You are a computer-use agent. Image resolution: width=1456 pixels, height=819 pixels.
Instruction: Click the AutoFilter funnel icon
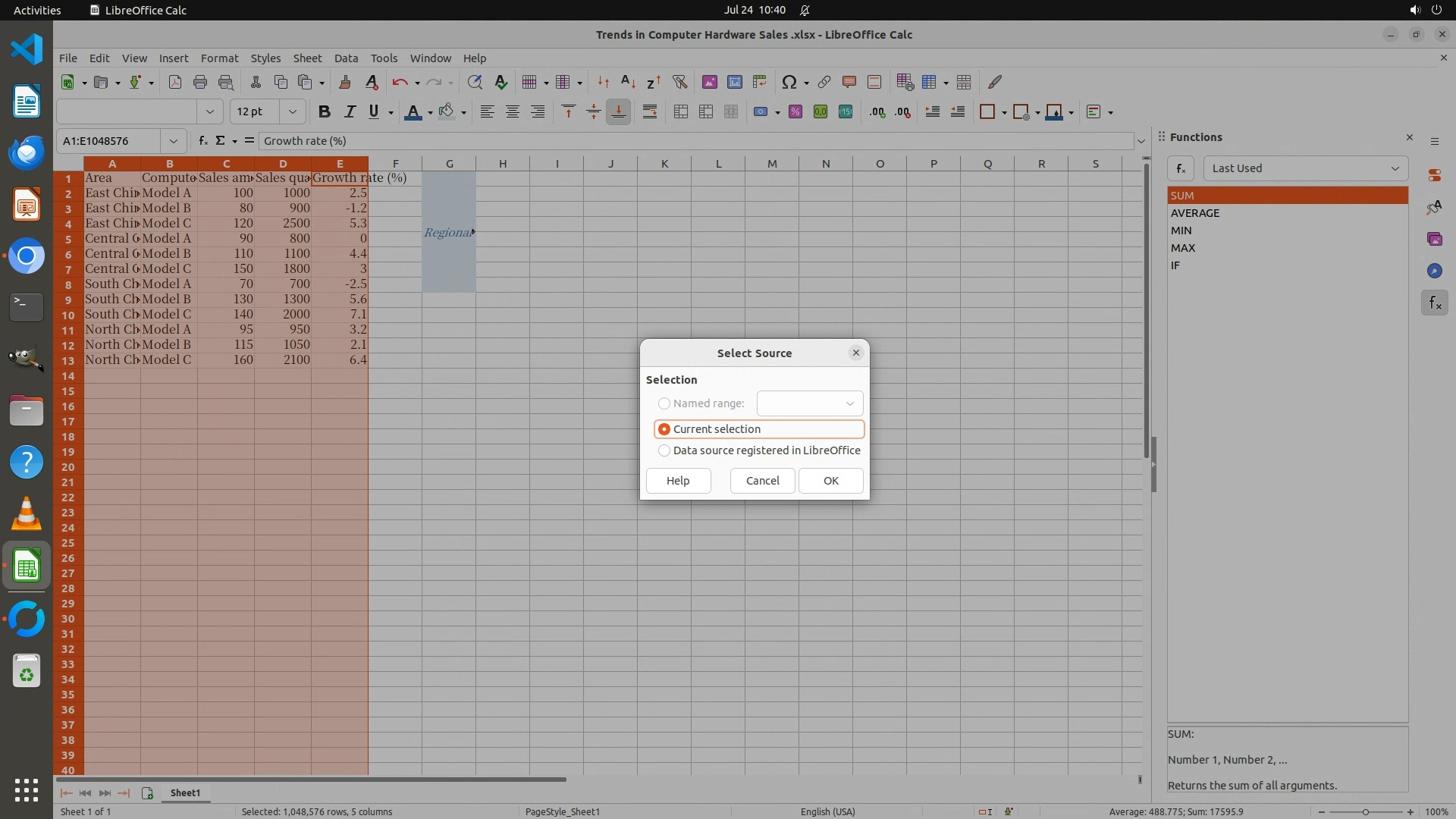click(679, 82)
